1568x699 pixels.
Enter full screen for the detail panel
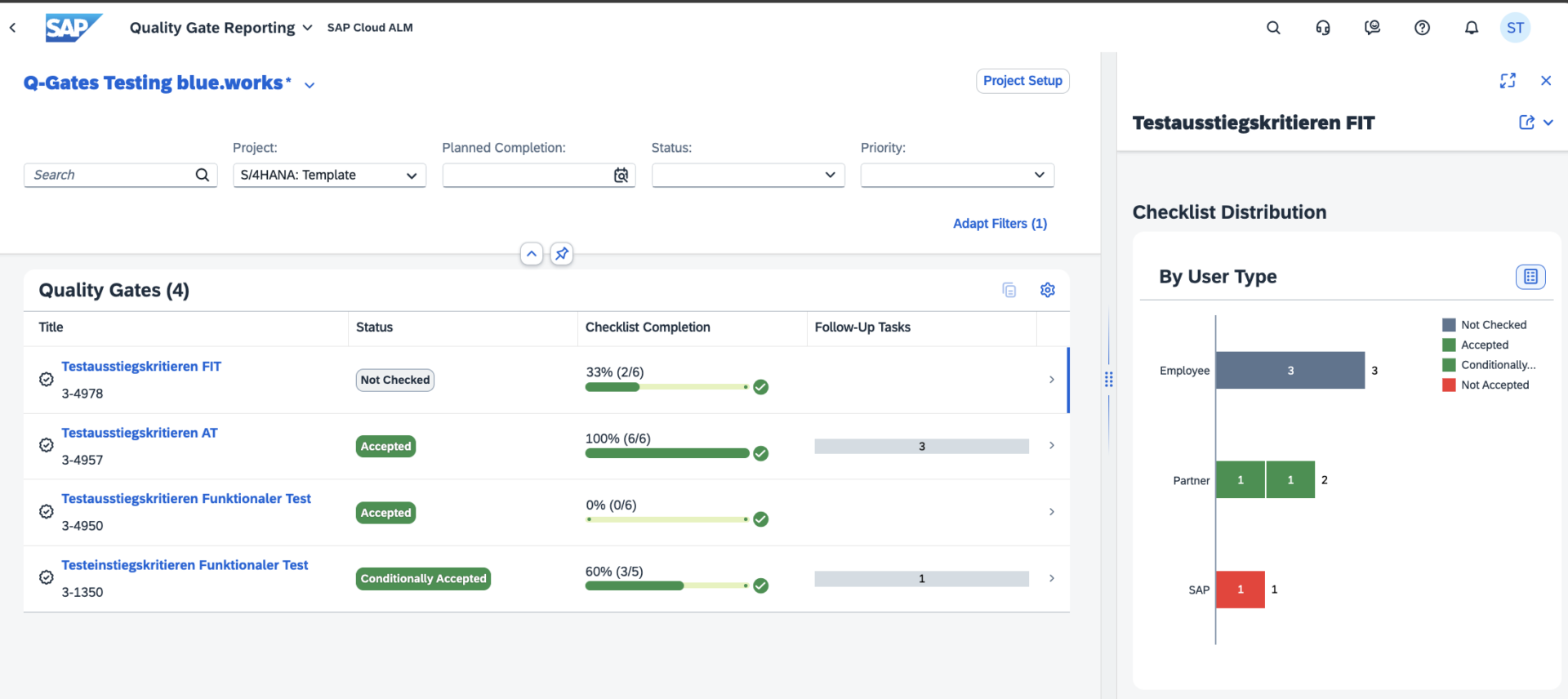click(1508, 81)
